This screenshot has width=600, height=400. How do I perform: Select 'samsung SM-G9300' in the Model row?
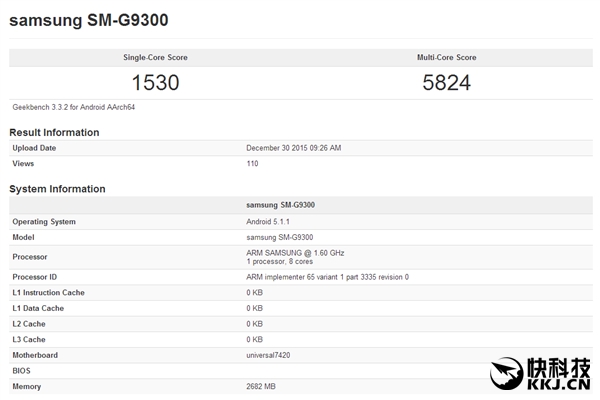click(x=280, y=238)
